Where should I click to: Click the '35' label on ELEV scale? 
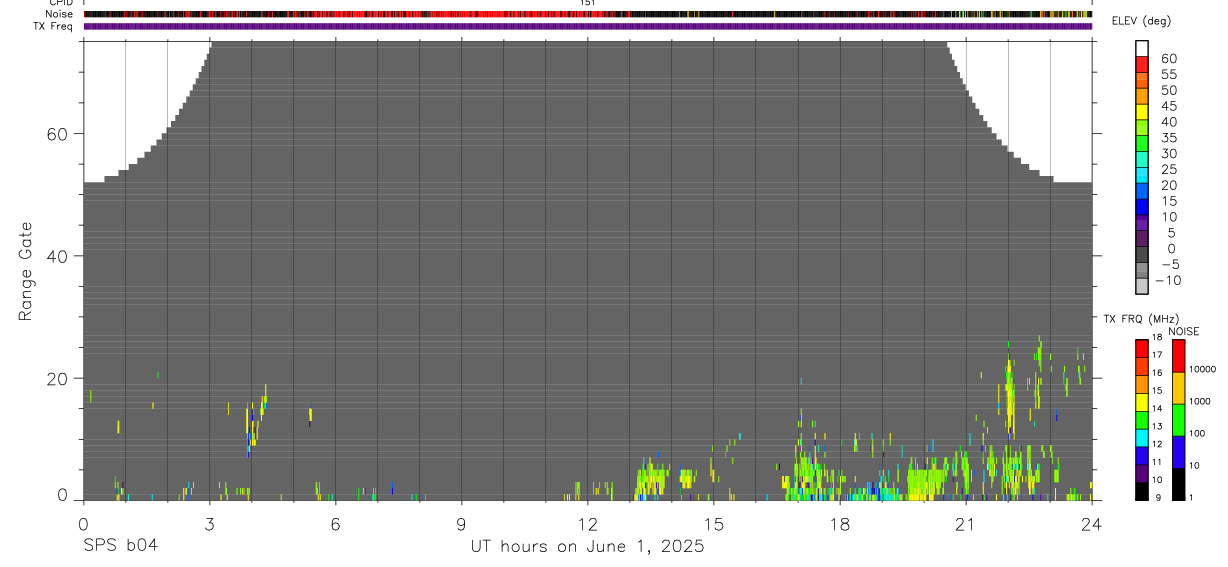coord(1169,137)
